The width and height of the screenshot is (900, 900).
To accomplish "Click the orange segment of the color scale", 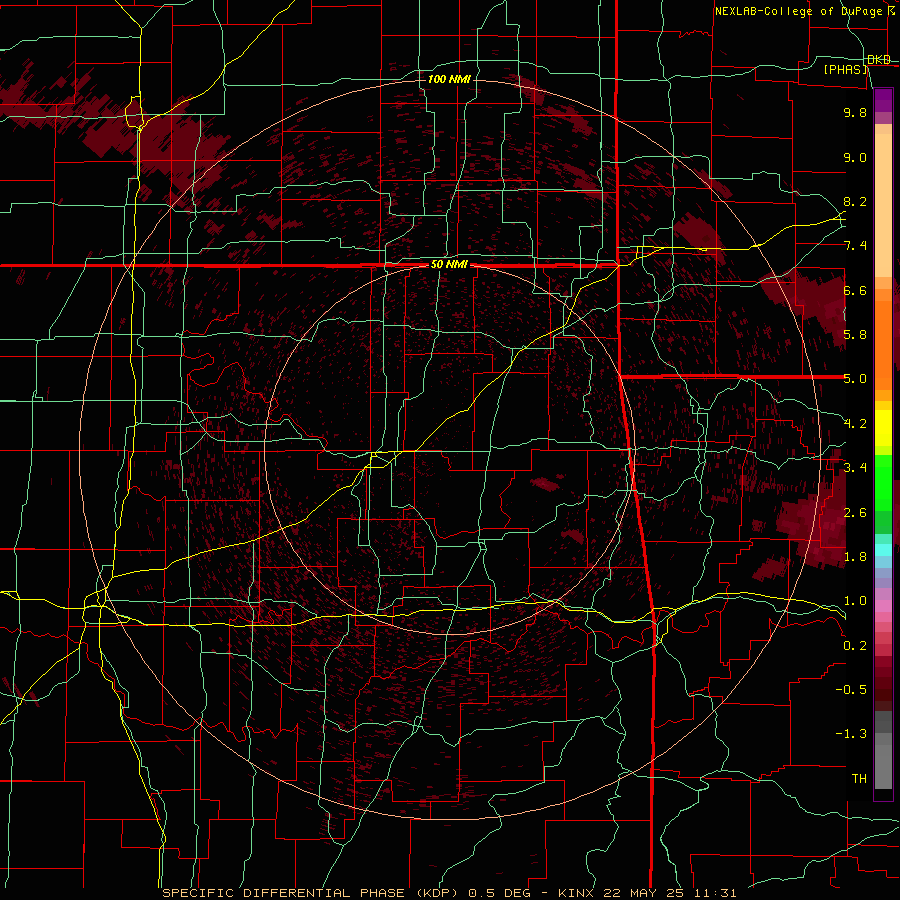I will 883,344.
